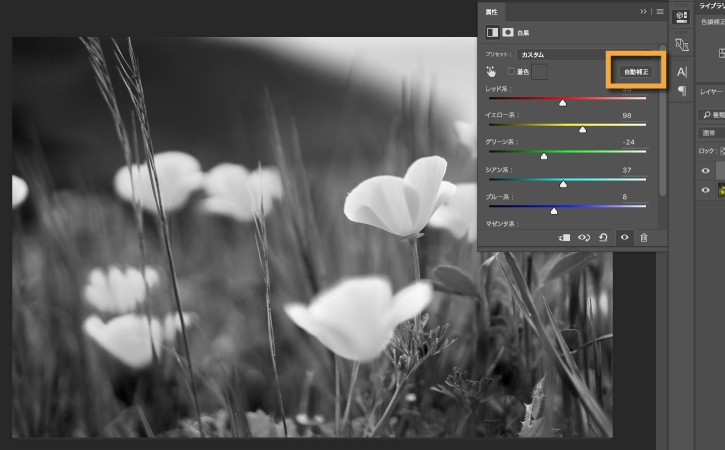Click the シアン系 value field showing 37
725x450 pixels.
click(633, 170)
